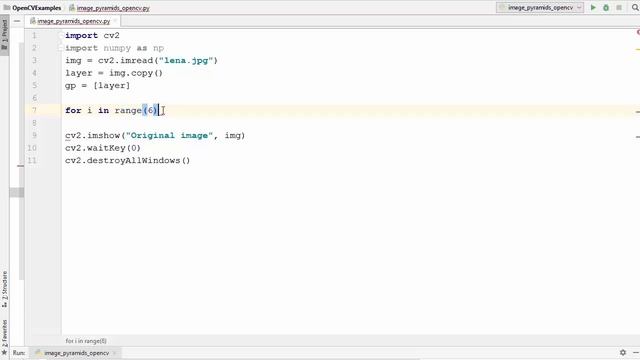The image size is (640, 360).
Task: Close the image_pyramids_opencv Run panel tab
Action: 115,353
